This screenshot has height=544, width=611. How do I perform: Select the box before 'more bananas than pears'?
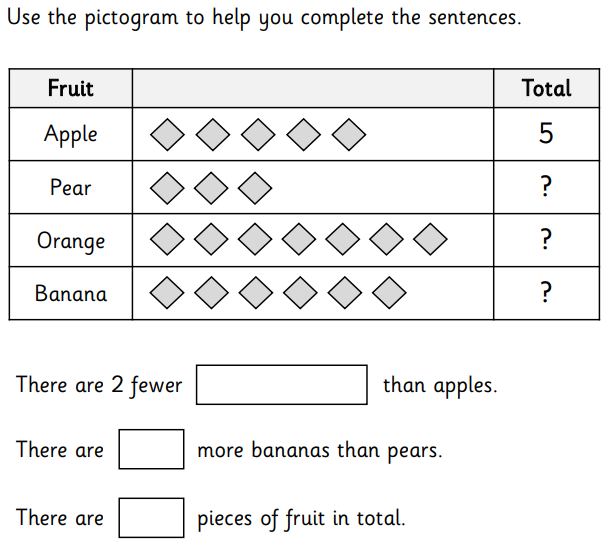point(151,449)
